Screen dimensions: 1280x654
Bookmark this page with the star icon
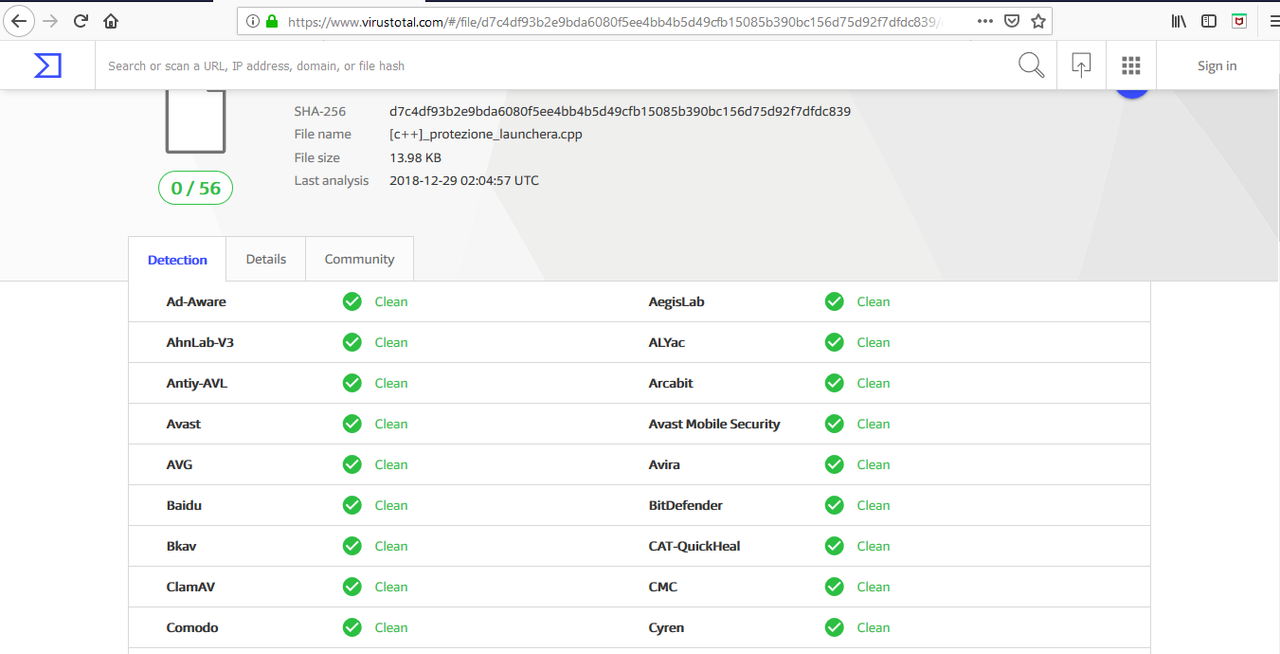click(1039, 21)
